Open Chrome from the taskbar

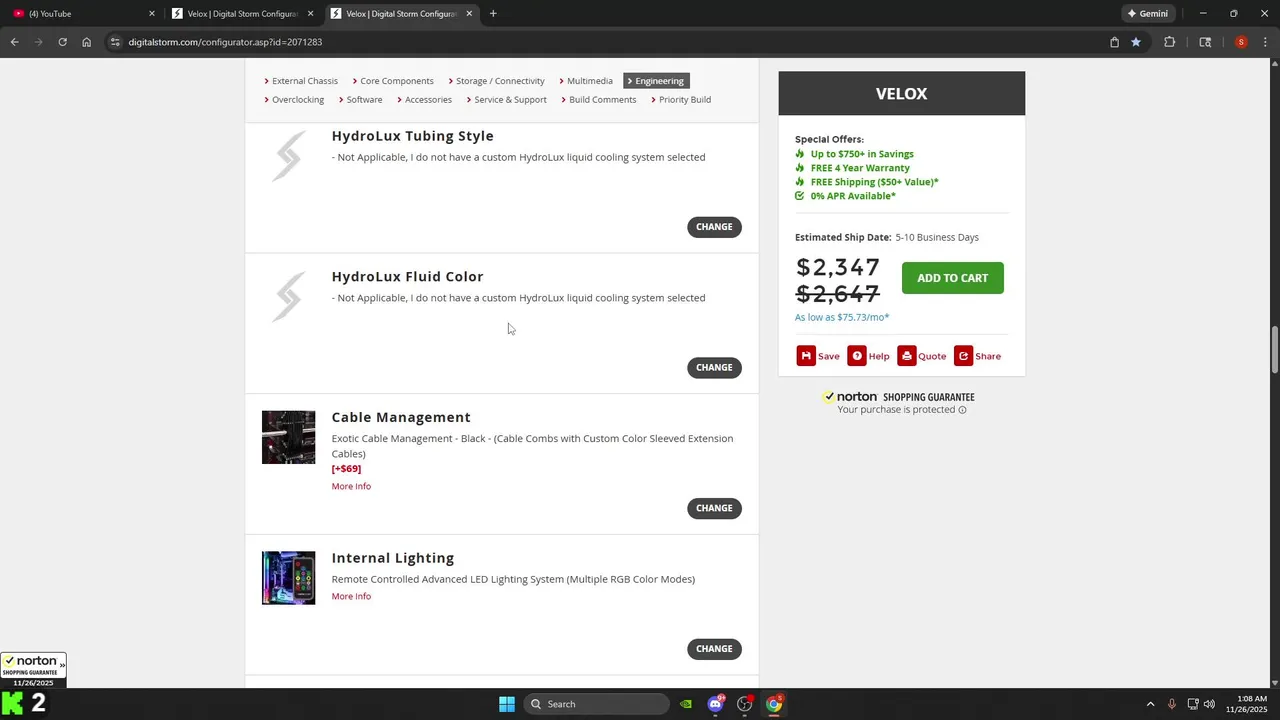click(774, 704)
